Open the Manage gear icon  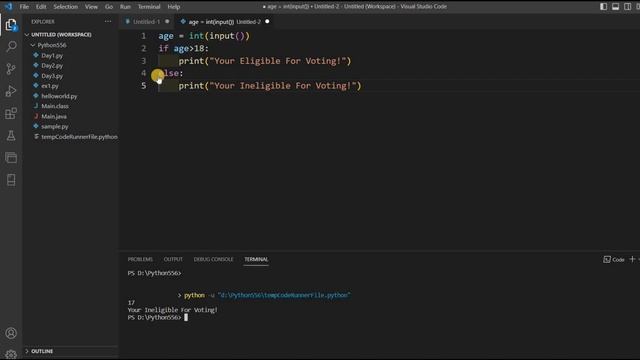(x=11, y=354)
